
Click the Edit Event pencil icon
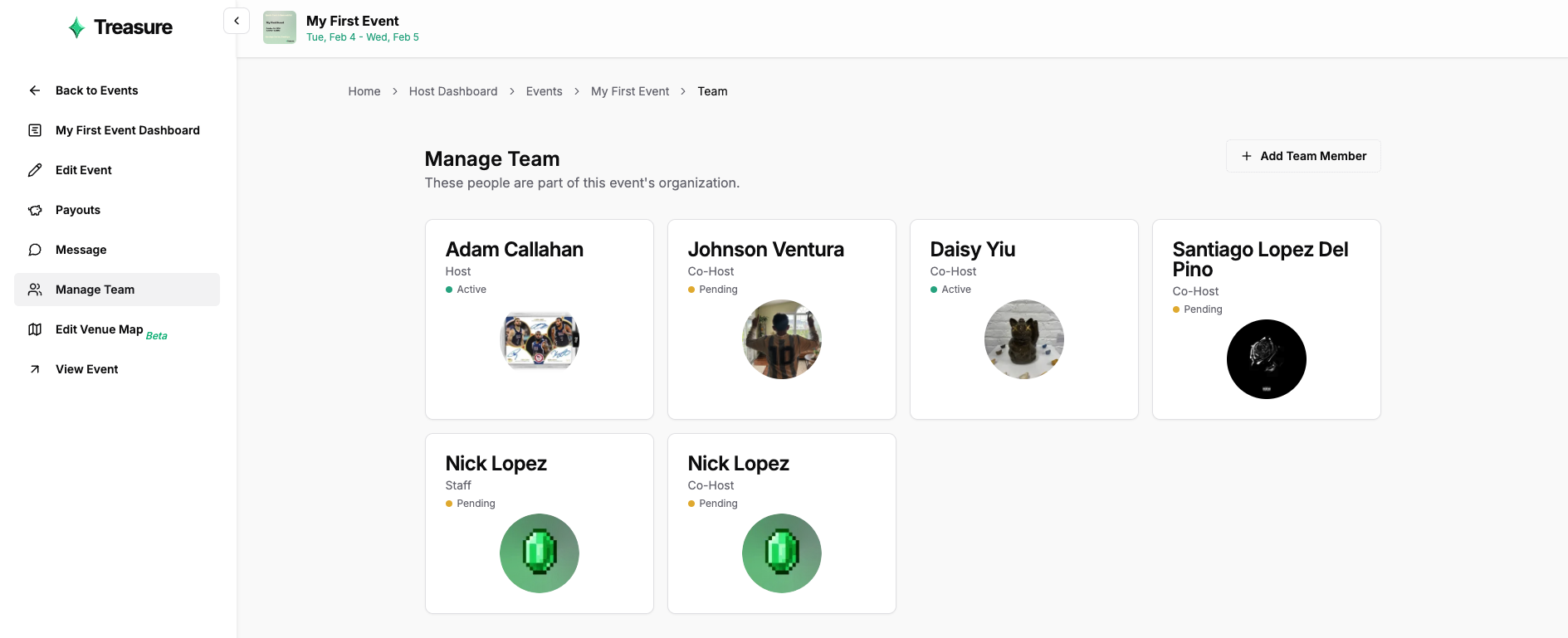[35, 170]
